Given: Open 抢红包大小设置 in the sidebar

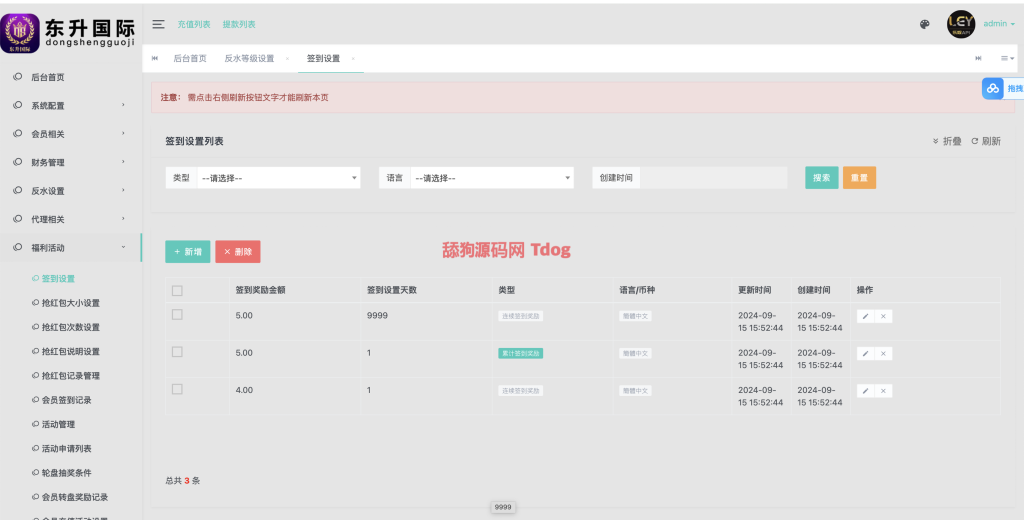Looking at the screenshot, I should pos(70,303).
